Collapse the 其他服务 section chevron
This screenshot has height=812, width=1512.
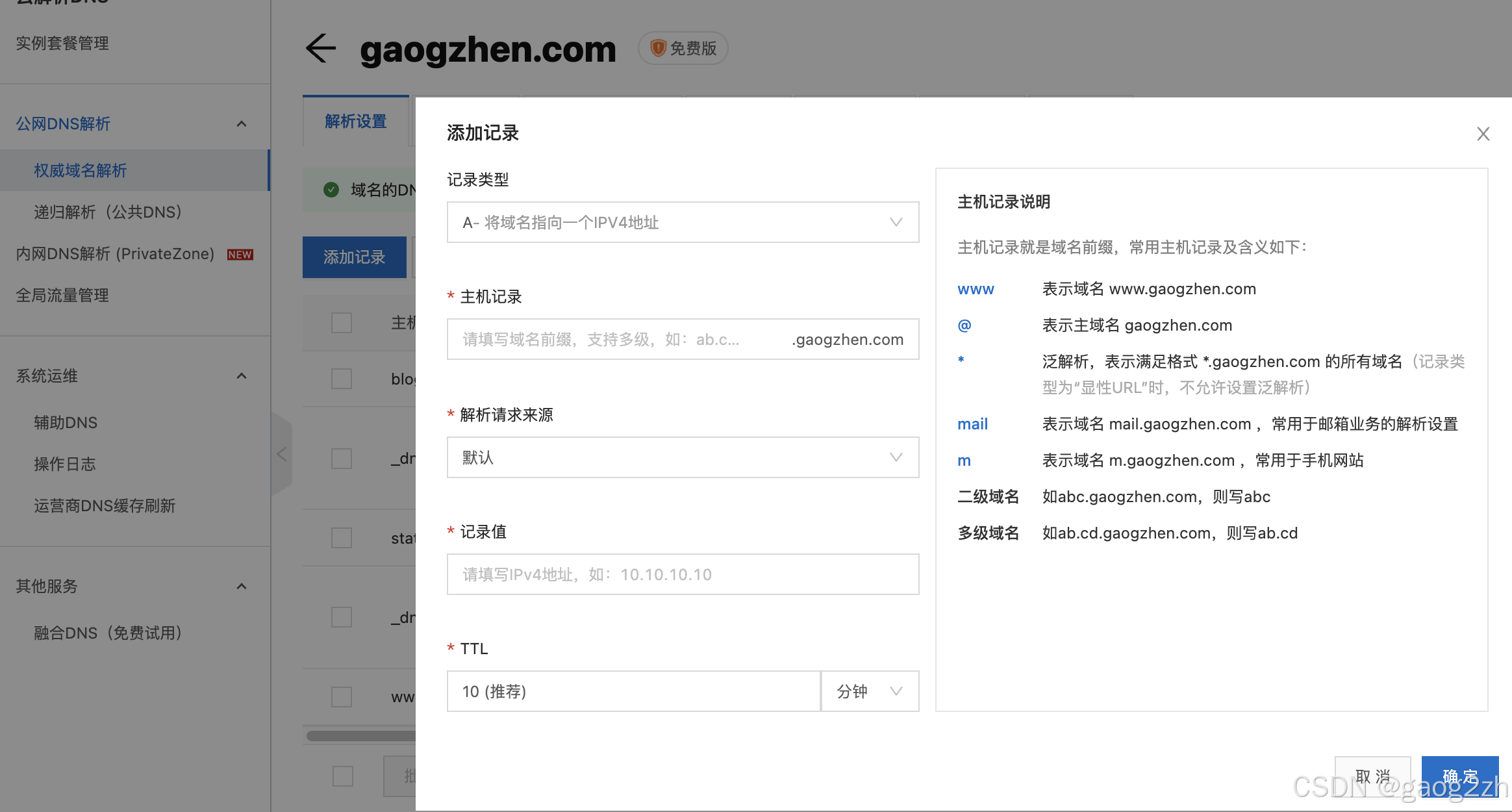tap(242, 587)
